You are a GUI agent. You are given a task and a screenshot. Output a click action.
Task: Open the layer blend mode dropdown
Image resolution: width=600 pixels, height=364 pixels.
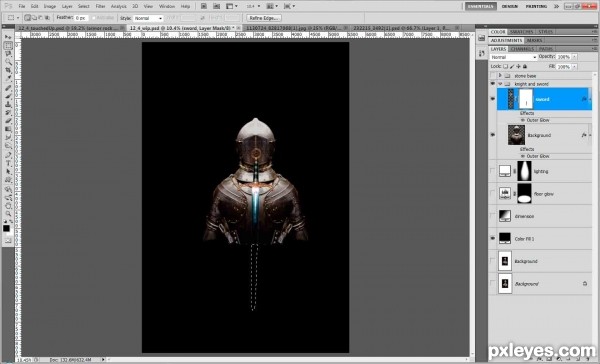click(514, 57)
